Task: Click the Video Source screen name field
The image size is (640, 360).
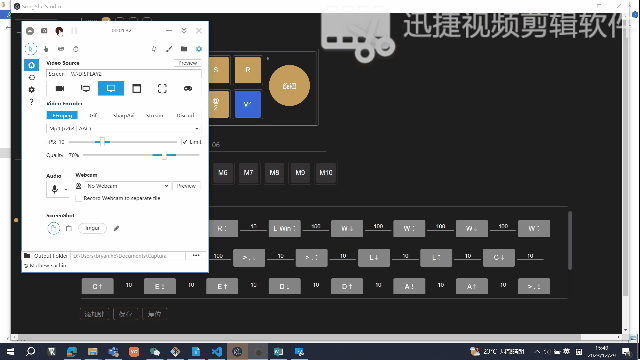Action: click(x=124, y=74)
